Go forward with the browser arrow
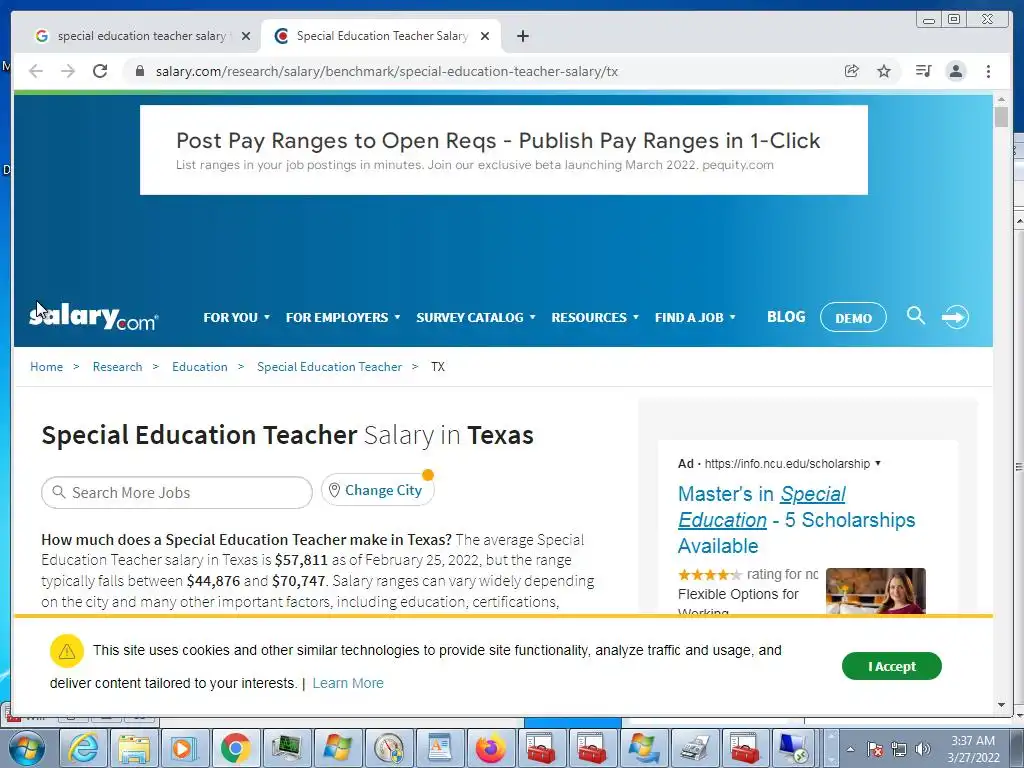The width and height of the screenshot is (1024, 768). [68, 71]
